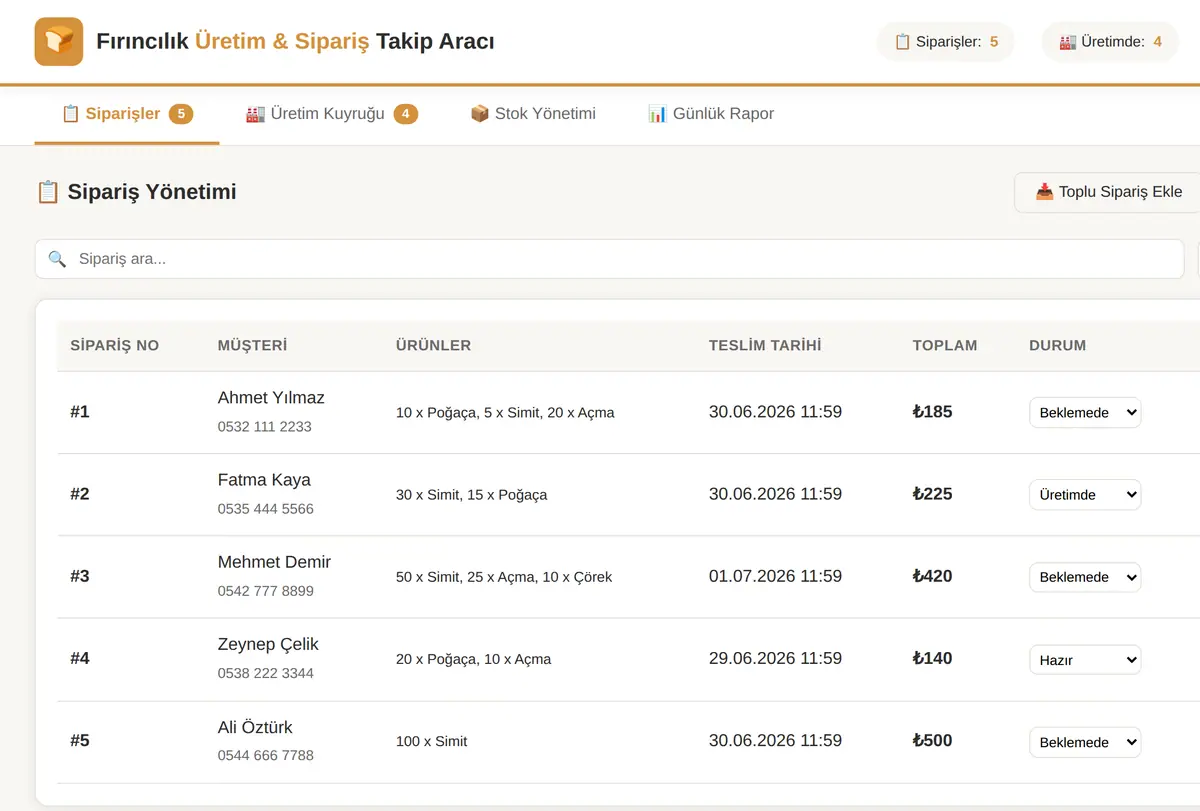Click the TOPLAM column header
Screen dimensions: 1200x811
point(945,345)
